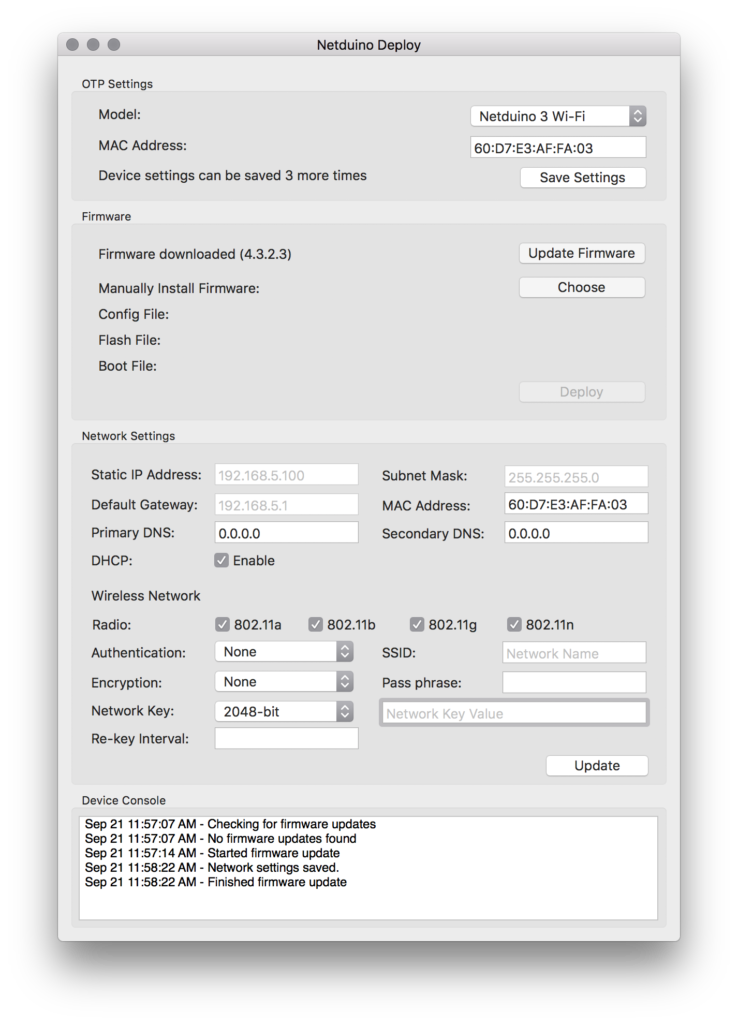
Task: Click the Flash File label
Action: tap(129, 340)
